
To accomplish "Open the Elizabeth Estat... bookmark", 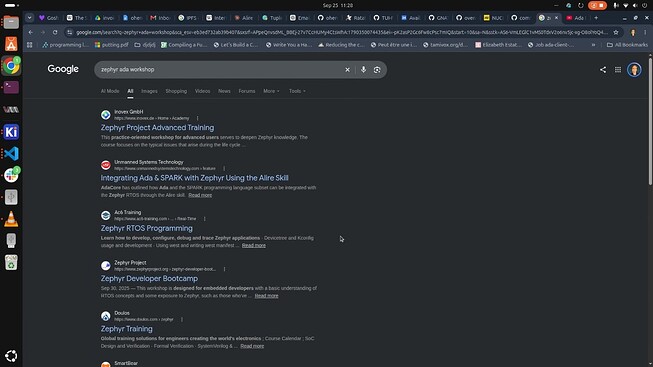I will click(498, 45).
